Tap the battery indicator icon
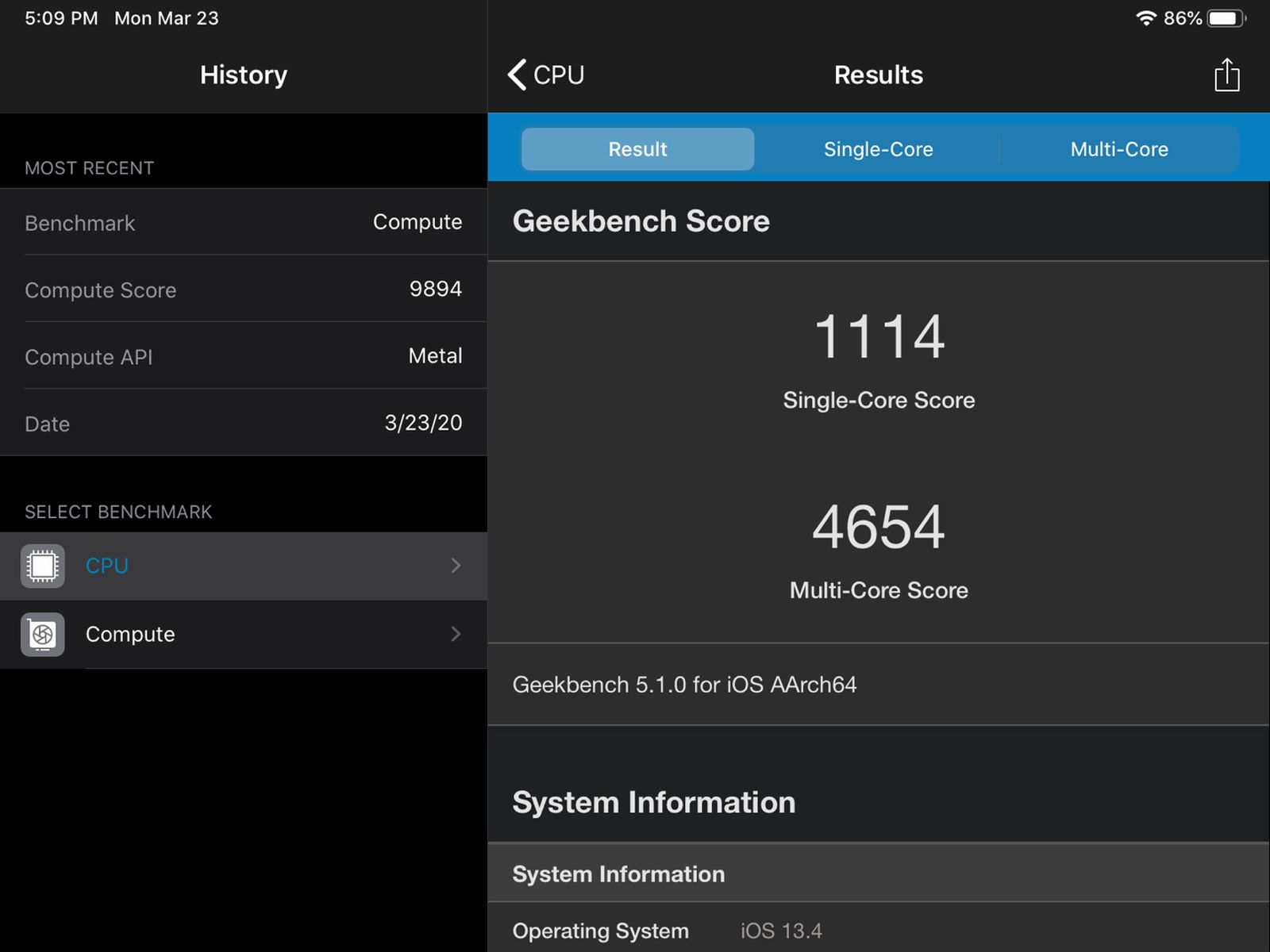1270x952 pixels. (x=1225, y=18)
